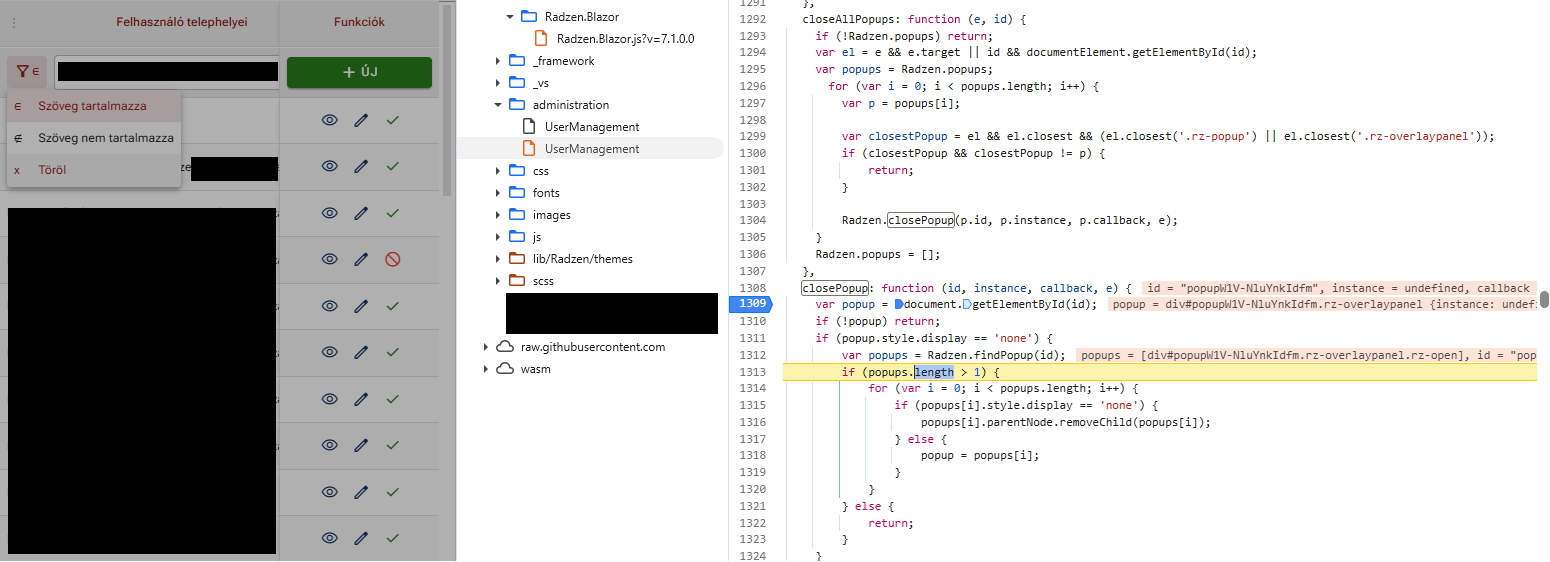Click the "Felhasználó telephelyei" column header
Screen dimensions: 1550x562
tap(181, 22)
